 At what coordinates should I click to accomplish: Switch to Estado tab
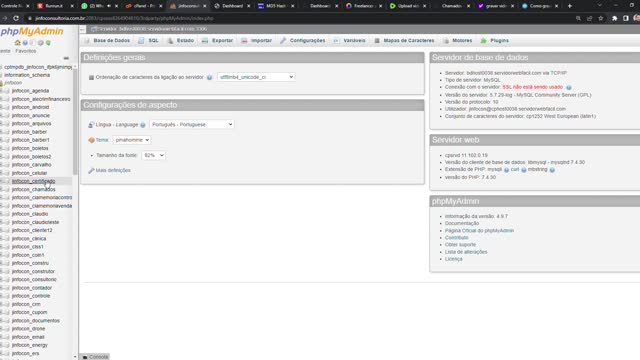pos(181,40)
